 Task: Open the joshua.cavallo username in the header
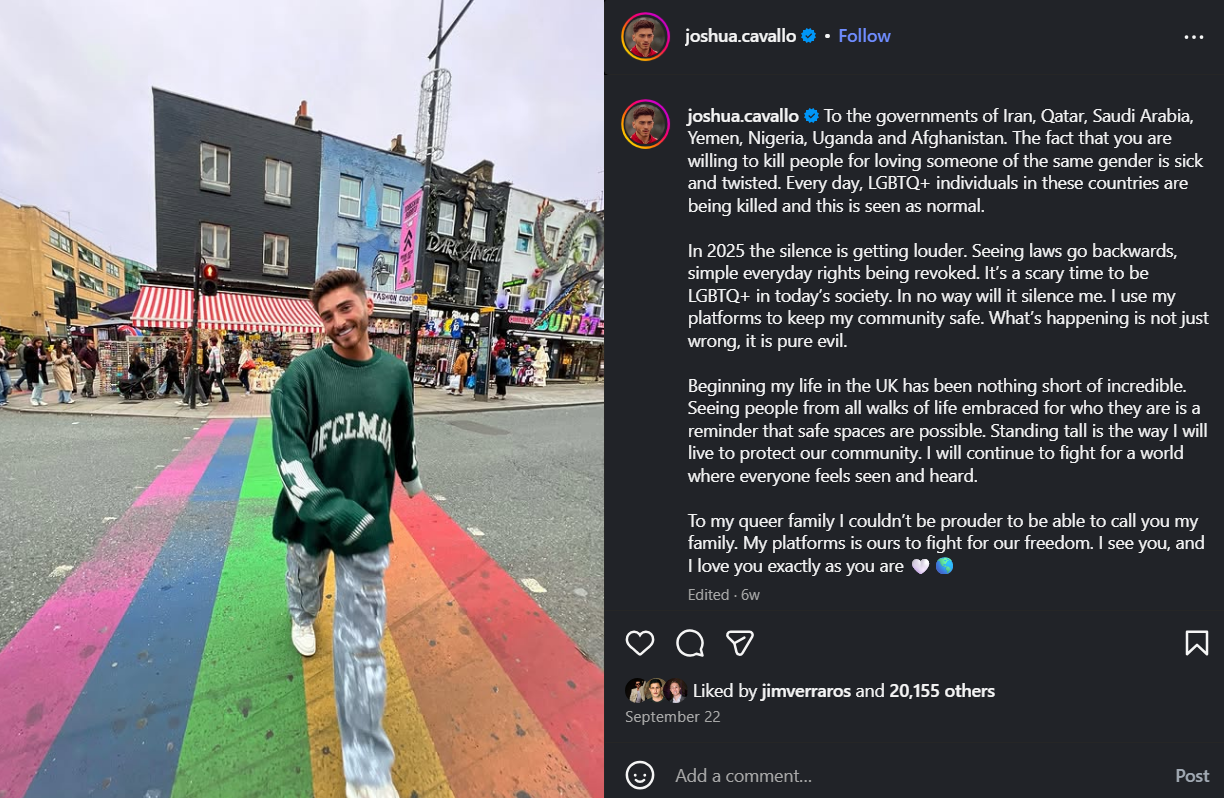pos(741,36)
